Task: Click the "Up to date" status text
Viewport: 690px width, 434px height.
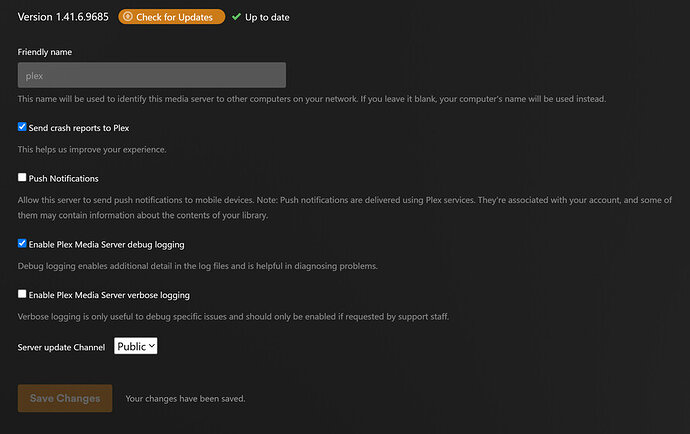Action: coord(267,17)
